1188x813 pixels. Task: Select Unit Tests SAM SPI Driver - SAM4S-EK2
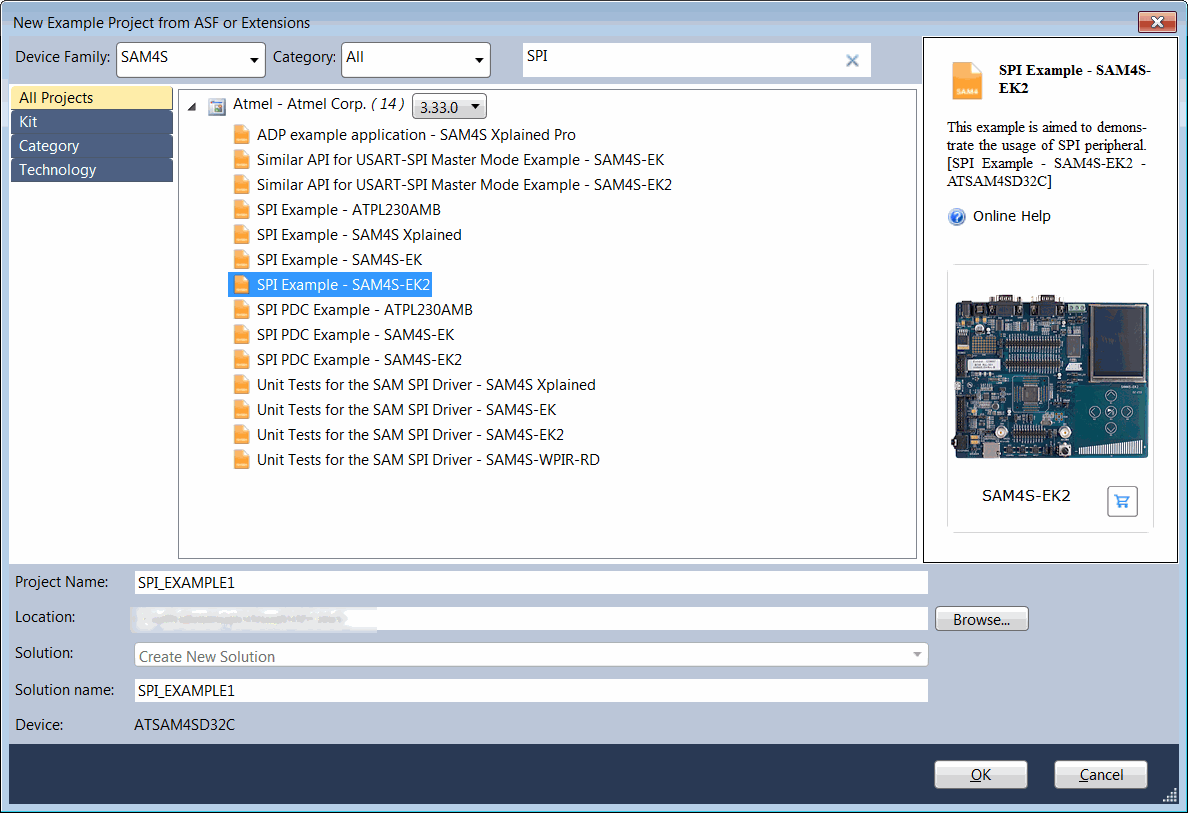410,435
